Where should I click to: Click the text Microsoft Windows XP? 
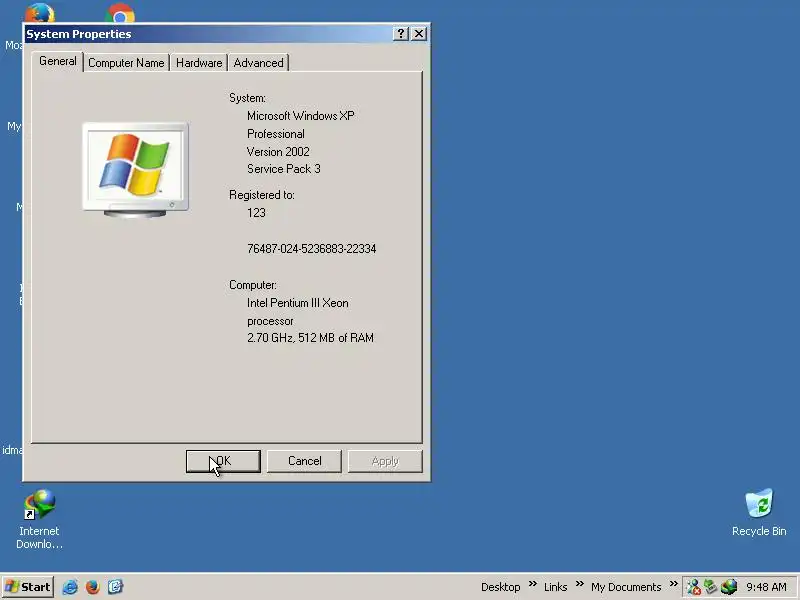(x=301, y=116)
